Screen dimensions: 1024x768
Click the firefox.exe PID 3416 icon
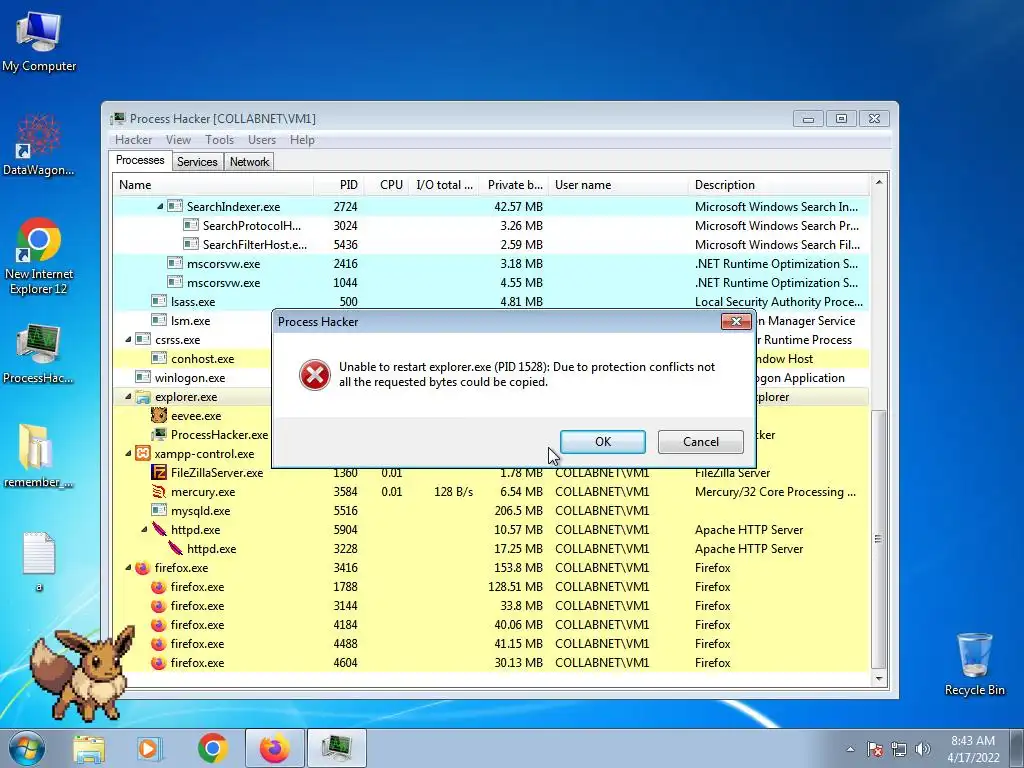pos(142,568)
